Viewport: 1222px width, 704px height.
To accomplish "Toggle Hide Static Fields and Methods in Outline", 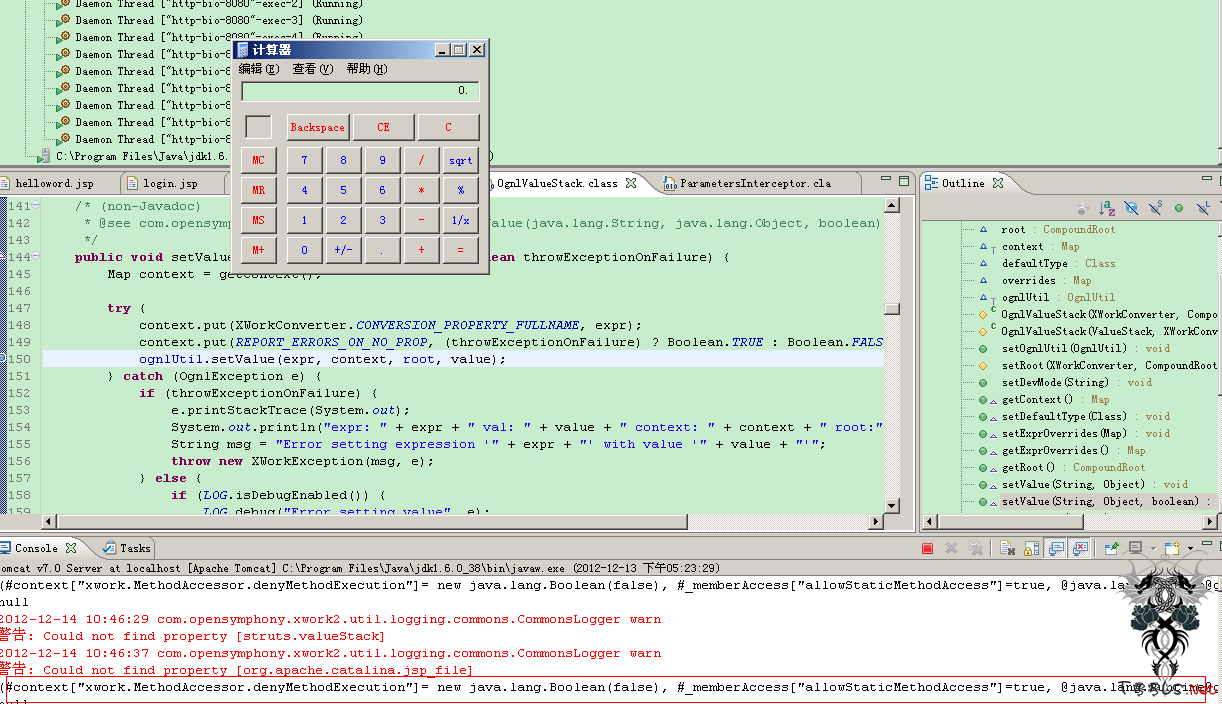I will tap(1156, 208).
